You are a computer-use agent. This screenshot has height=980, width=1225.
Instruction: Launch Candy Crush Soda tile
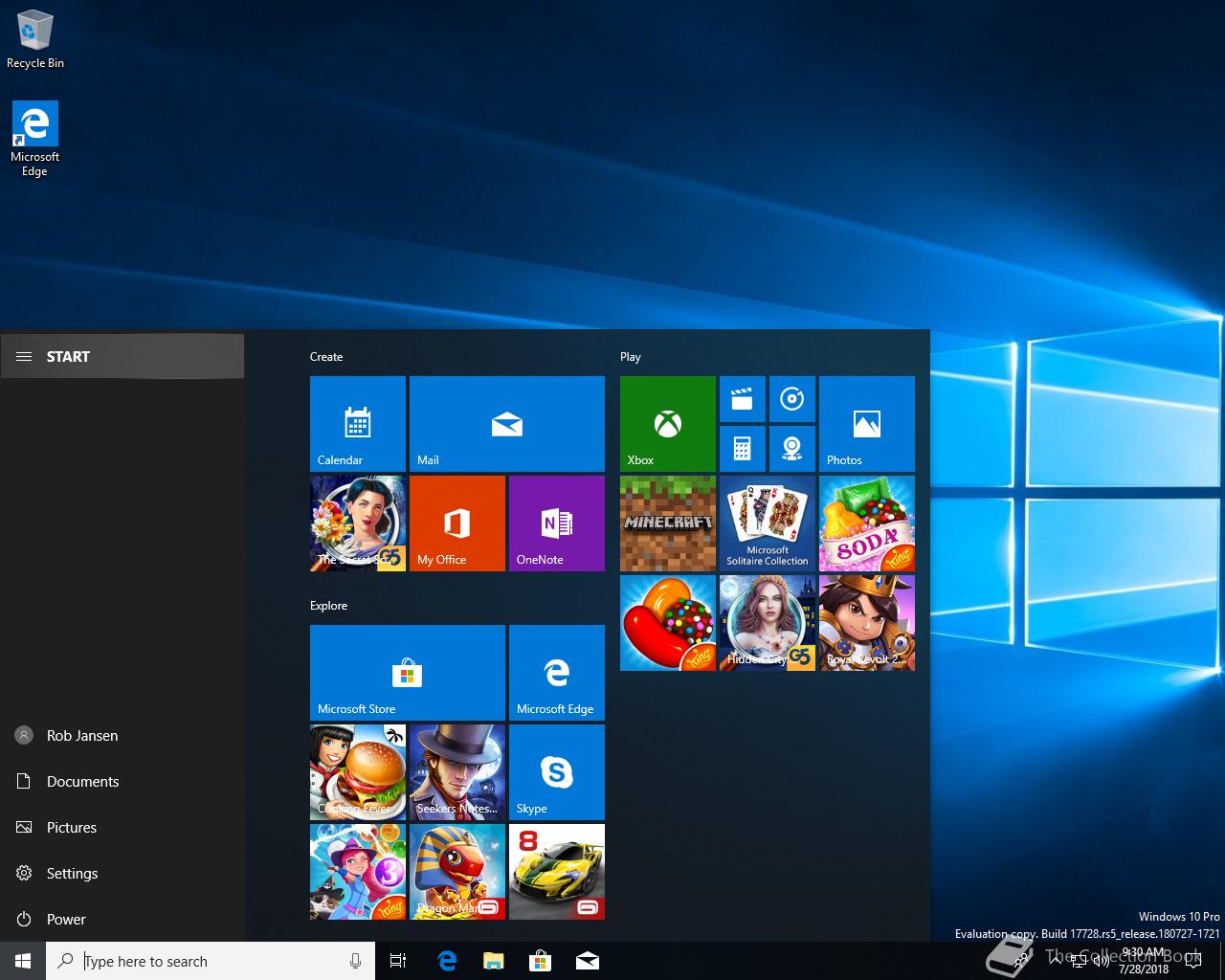tap(867, 523)
